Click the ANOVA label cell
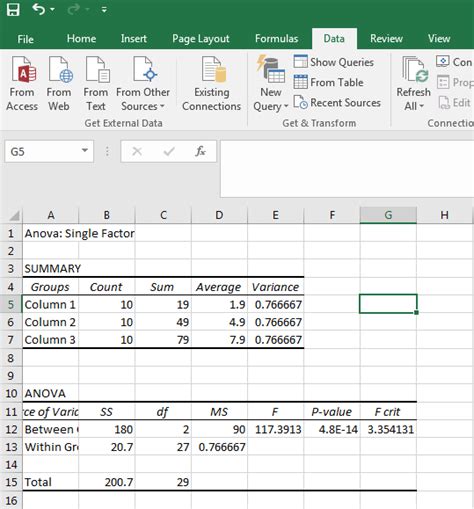Image resolution: width=474 pixels, height=509 pixels. tap(51, 393)
